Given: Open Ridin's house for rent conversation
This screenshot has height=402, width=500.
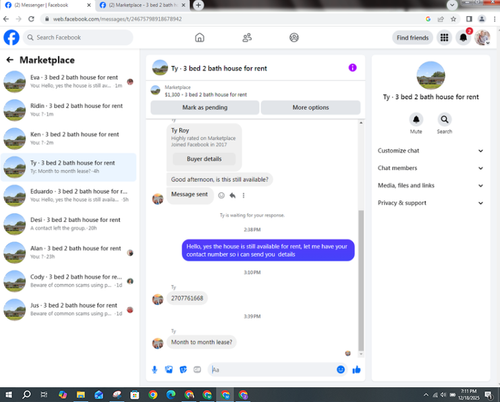Looking at the screenshot, I should (x=68, y=110).
